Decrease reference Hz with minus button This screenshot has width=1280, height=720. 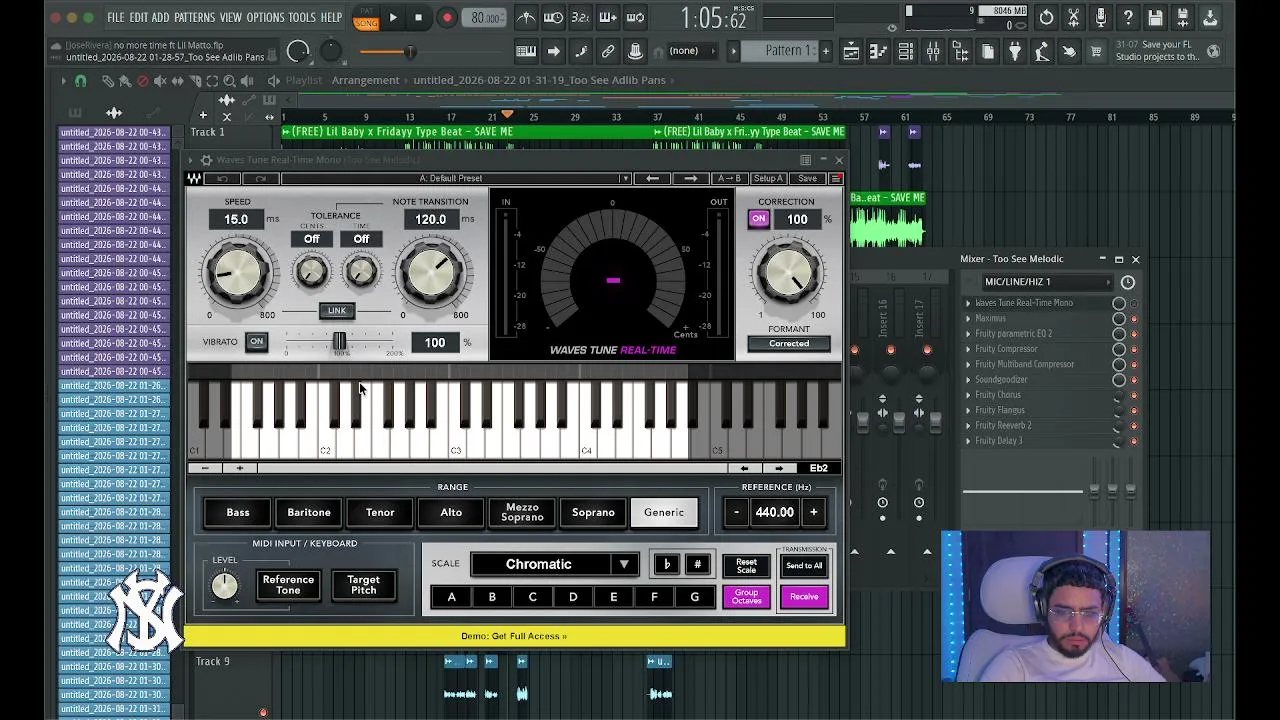[x=736, y=512]
